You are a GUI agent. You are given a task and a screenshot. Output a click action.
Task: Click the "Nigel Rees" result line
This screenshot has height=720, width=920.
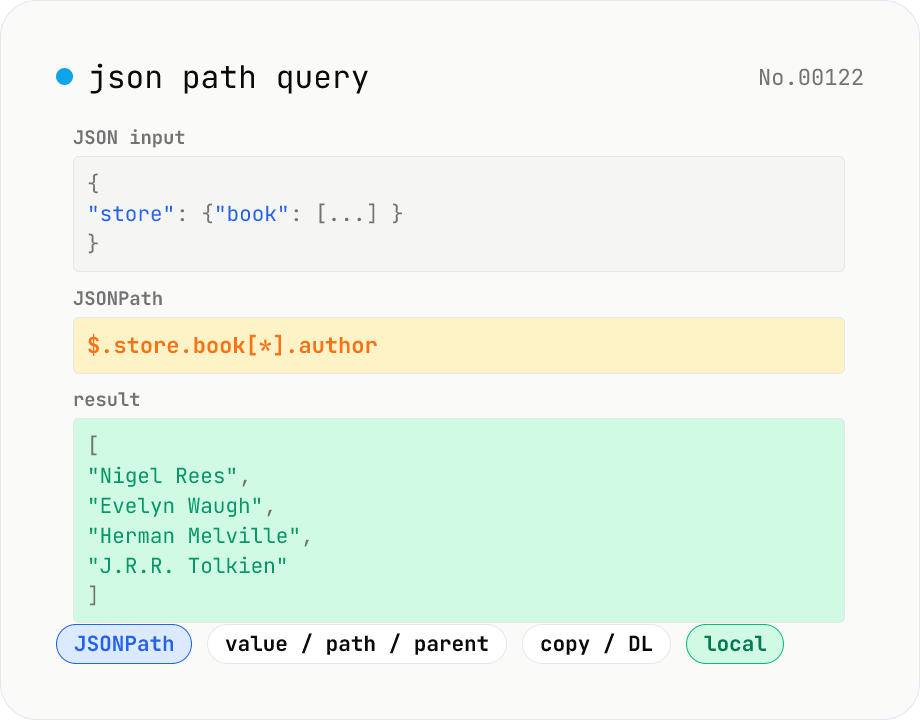click(168, 476)
